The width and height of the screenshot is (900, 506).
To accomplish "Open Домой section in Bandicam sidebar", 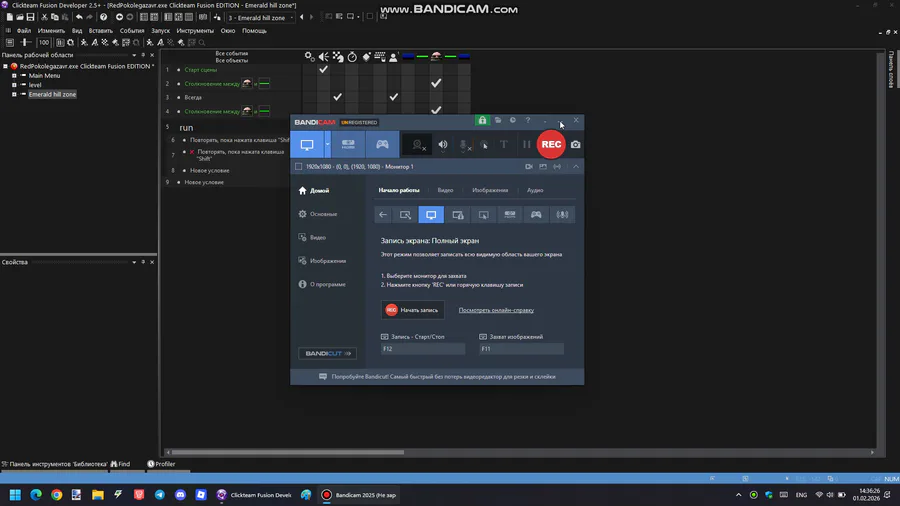I will coord(314,190).
